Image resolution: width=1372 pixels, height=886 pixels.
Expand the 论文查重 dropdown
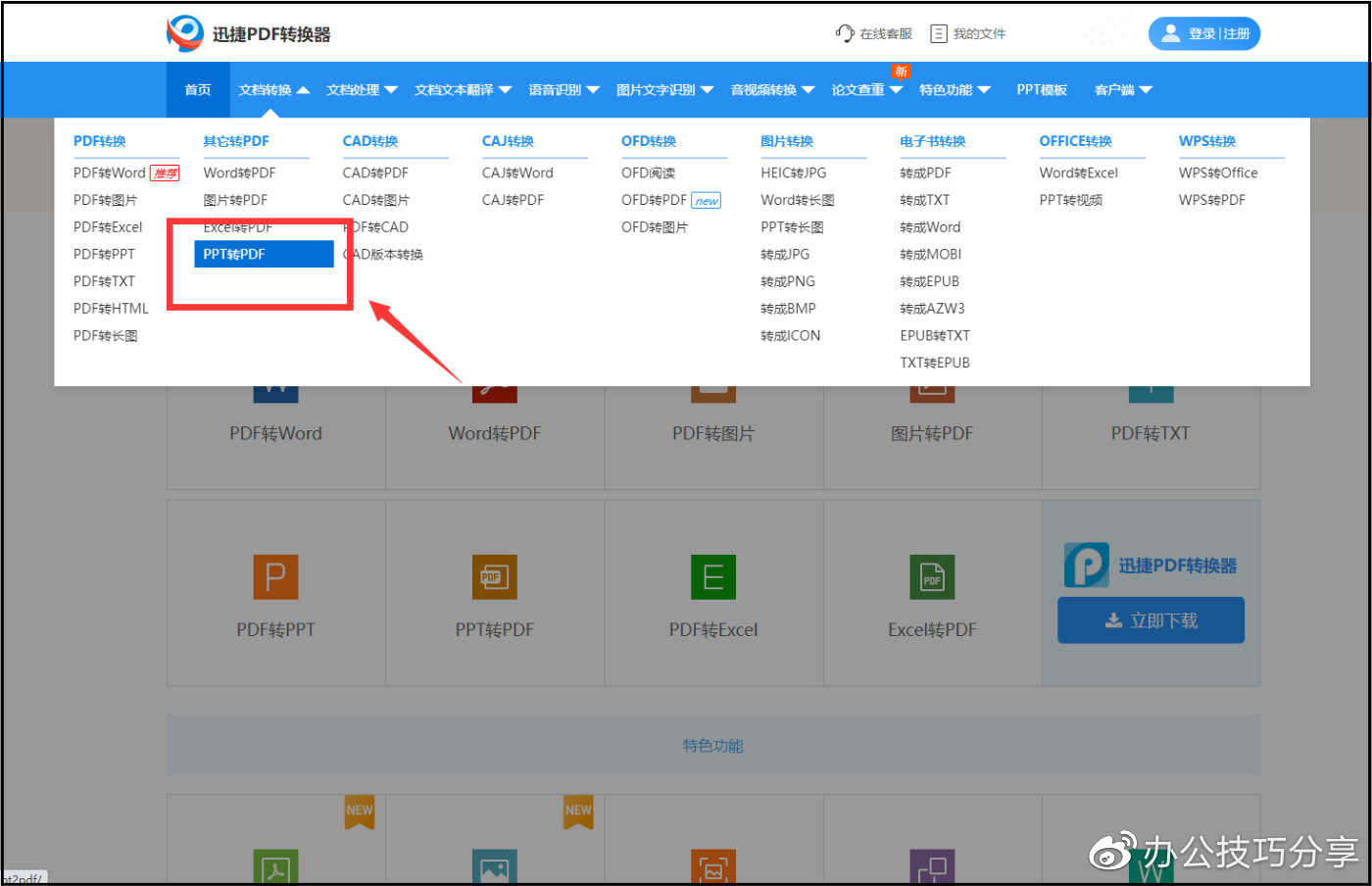(x=866, y=89)
